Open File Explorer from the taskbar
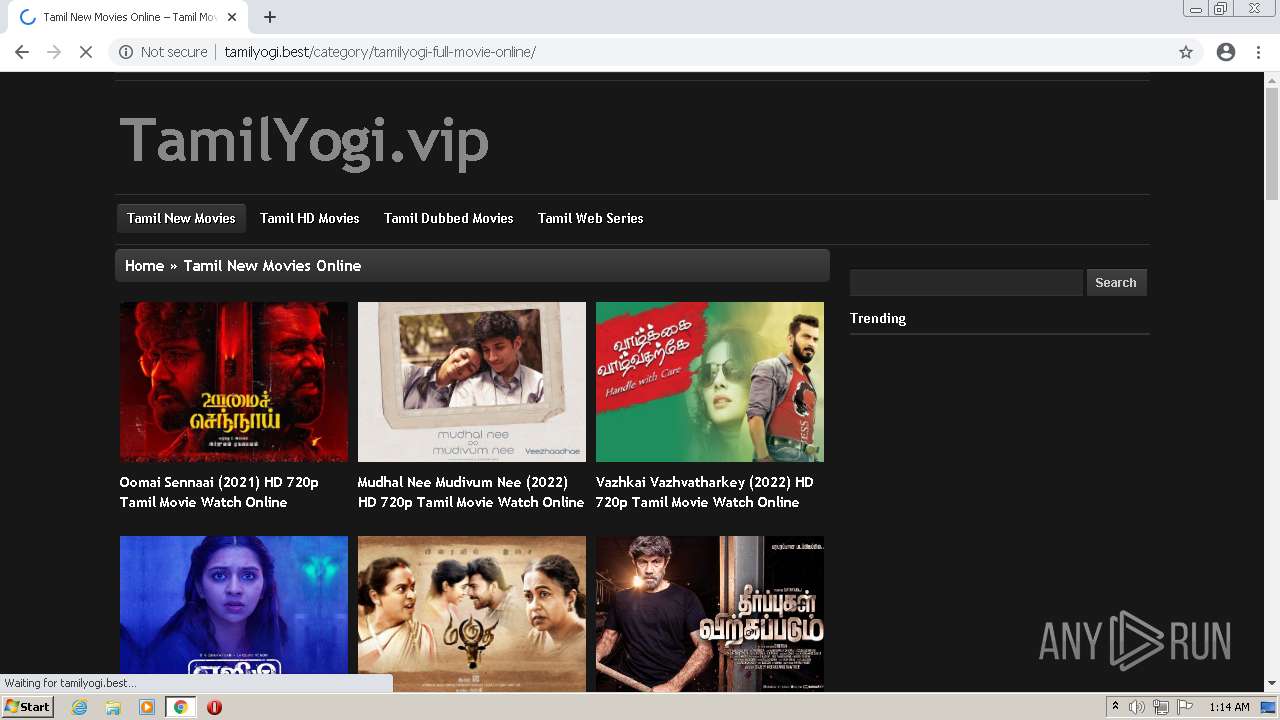The height and width of the screenshot is (720, 1280). (113, 707)
